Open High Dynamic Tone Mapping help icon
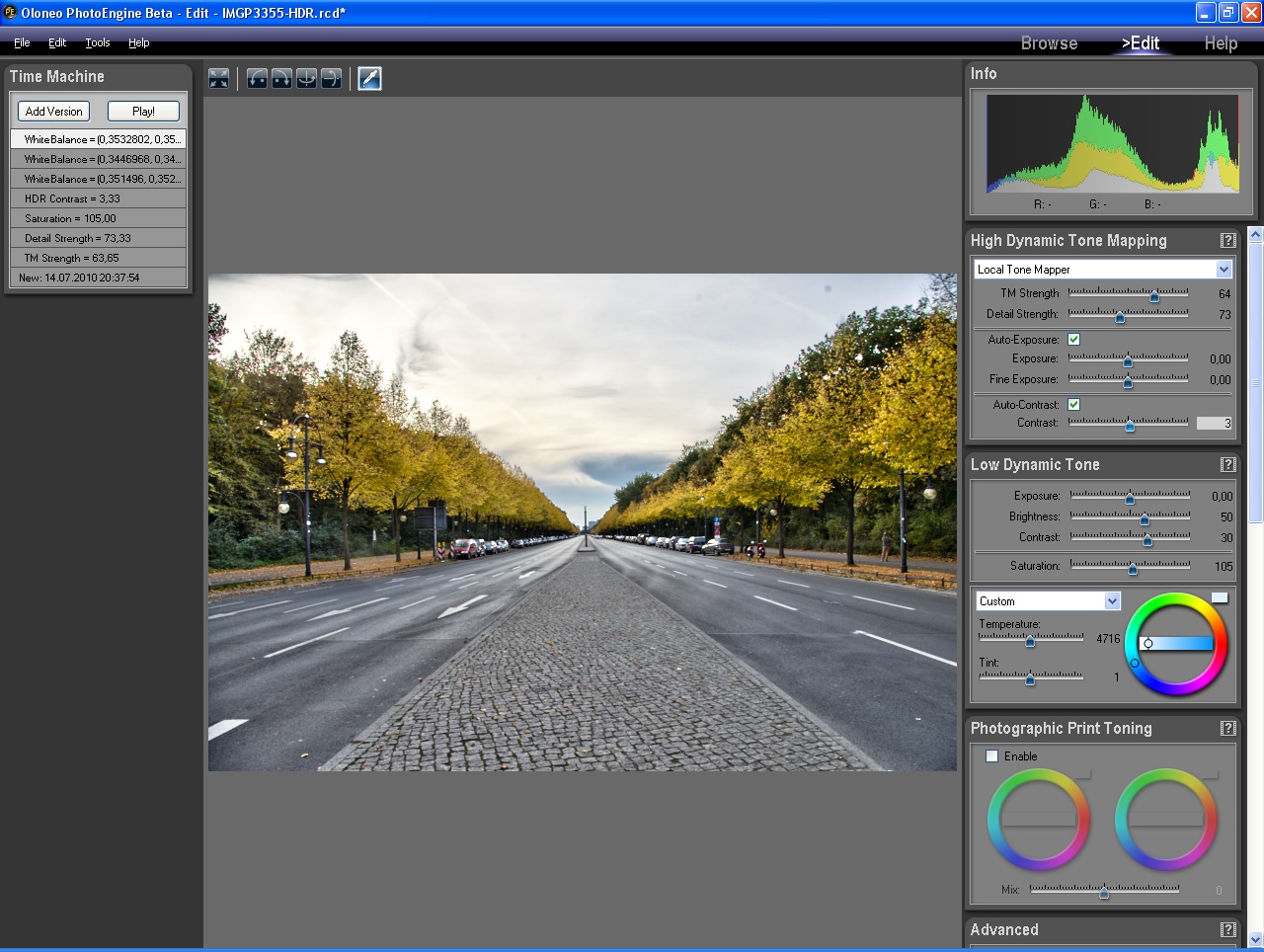The image size is (1264, 952). (x=1227, y=240)
